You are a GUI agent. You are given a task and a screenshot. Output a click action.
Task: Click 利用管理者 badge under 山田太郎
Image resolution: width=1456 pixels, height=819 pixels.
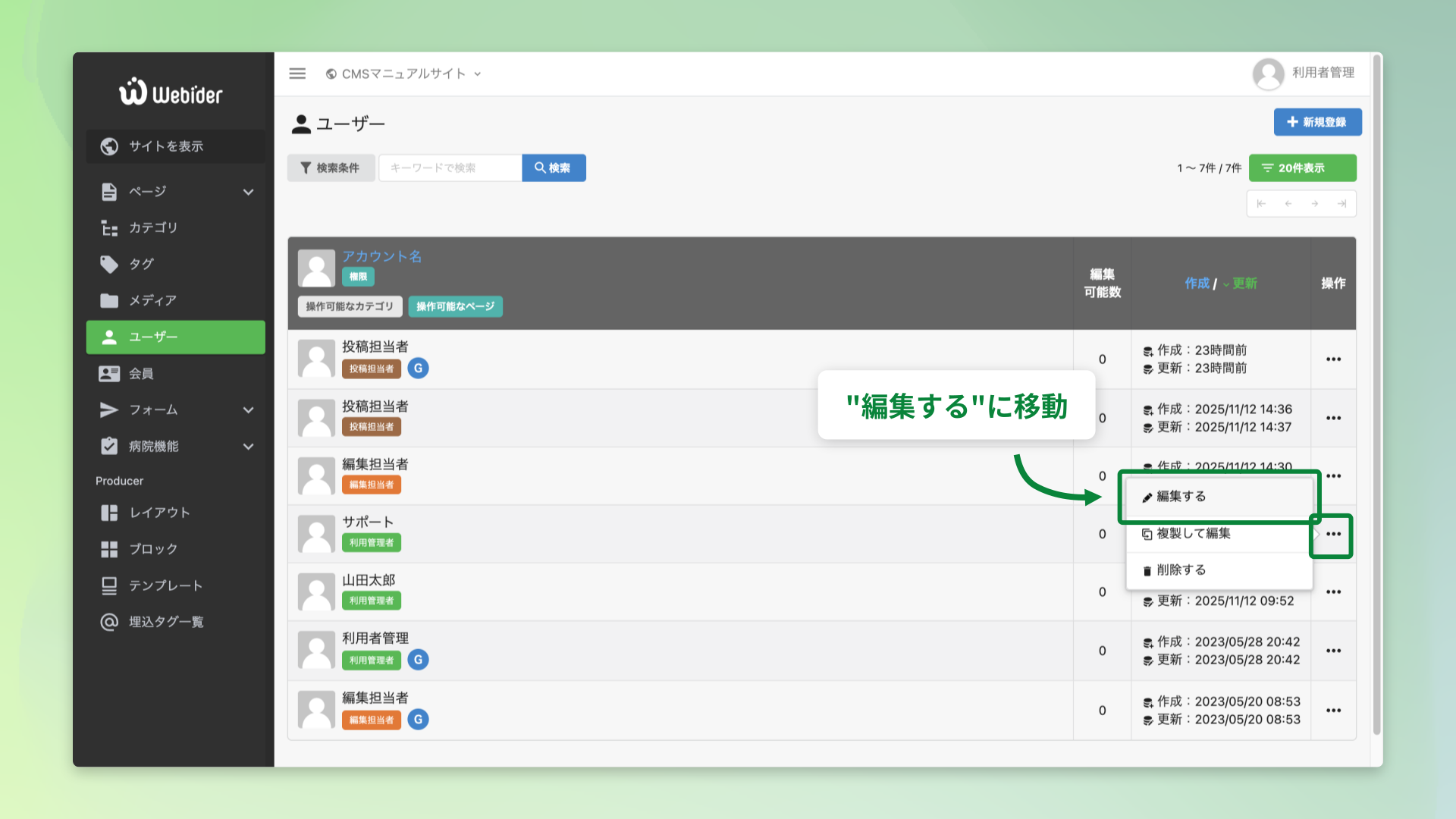372,601
